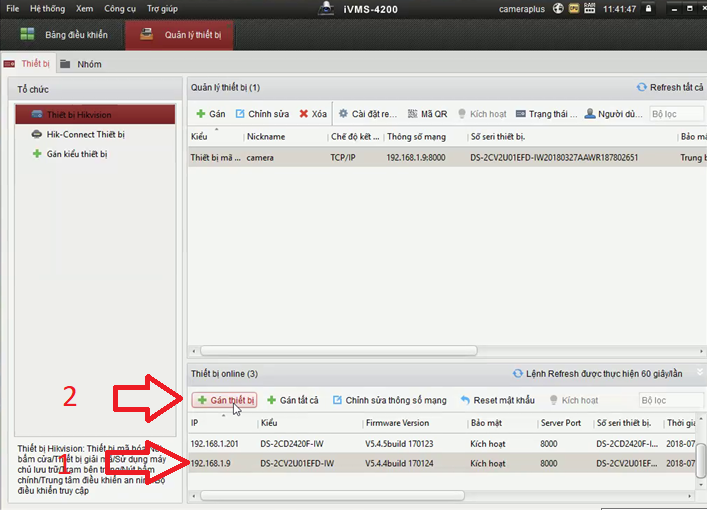Image resolution: width=707 pixels, height=510 pixels.
Task: Click the V5.4.4build 170124 firmware cell
Action: point(399,463)
